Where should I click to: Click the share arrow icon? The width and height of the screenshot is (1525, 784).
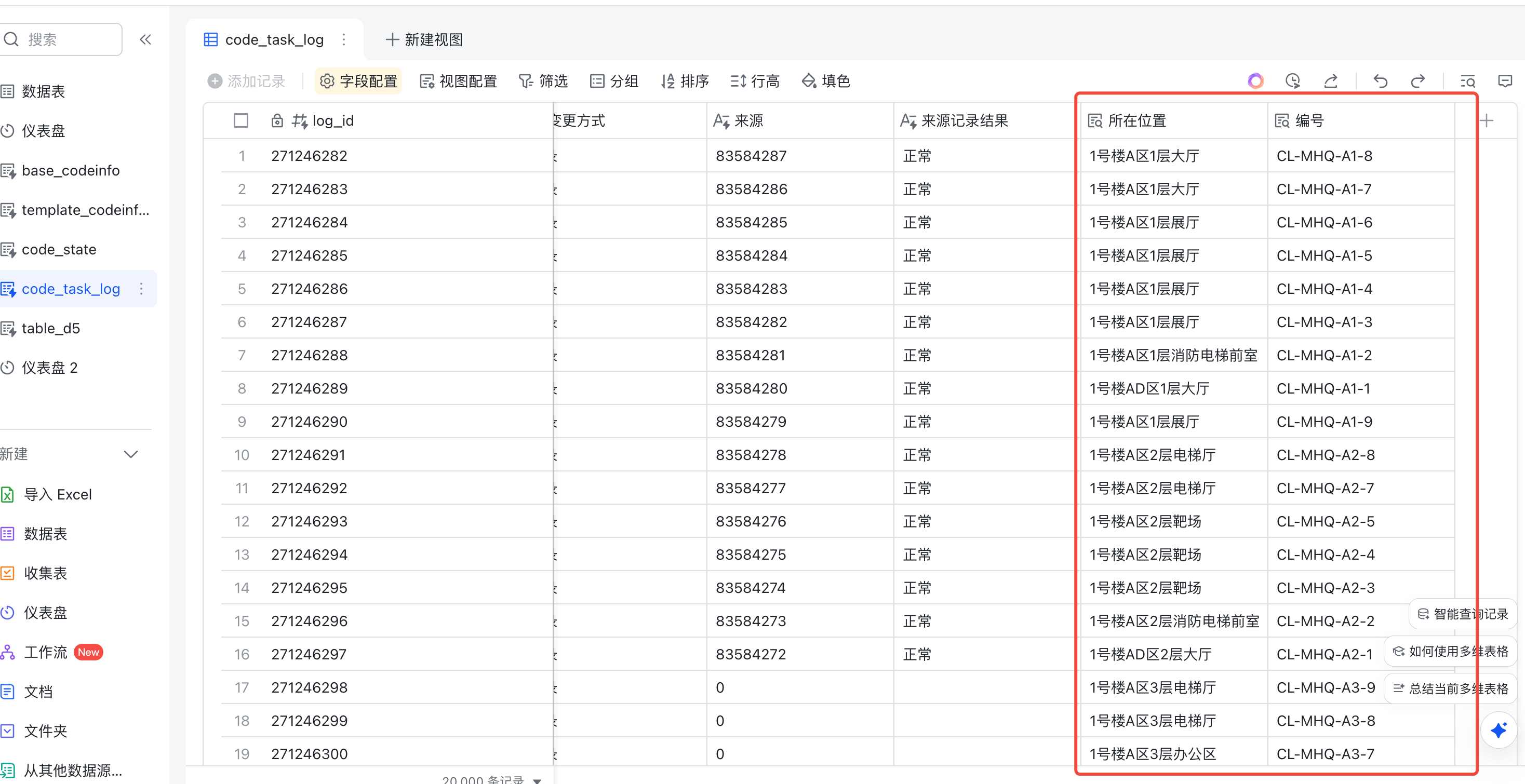pyautogui.click(x=1331, y=81)
